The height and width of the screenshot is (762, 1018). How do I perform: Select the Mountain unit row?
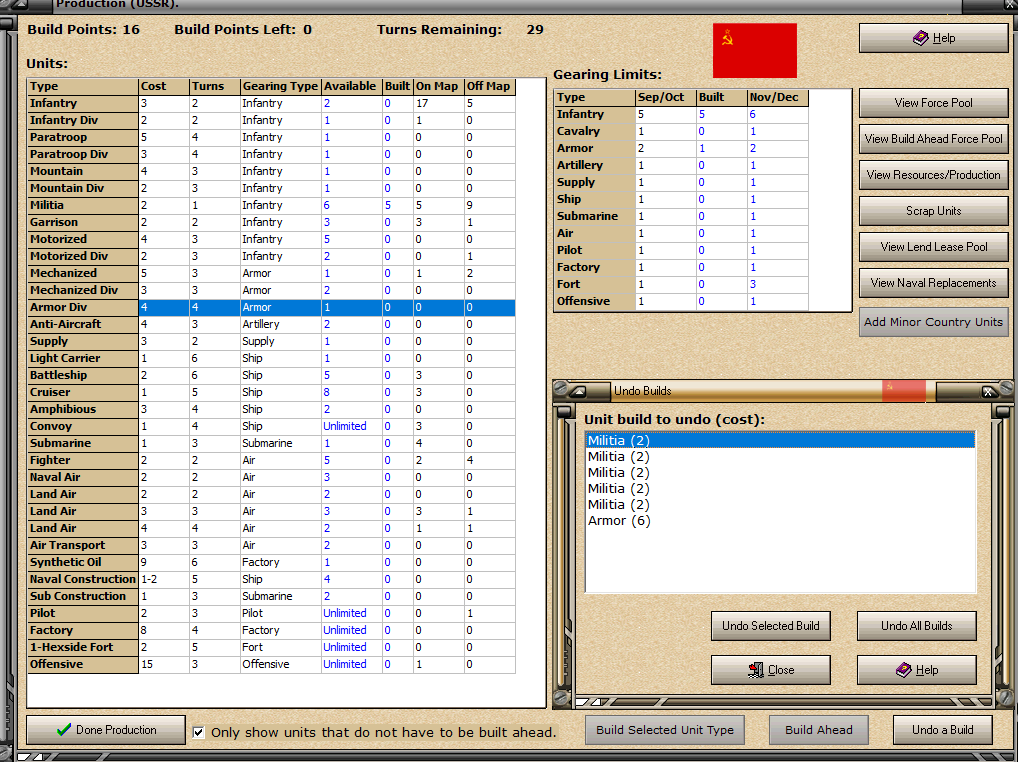coord(271,171)
